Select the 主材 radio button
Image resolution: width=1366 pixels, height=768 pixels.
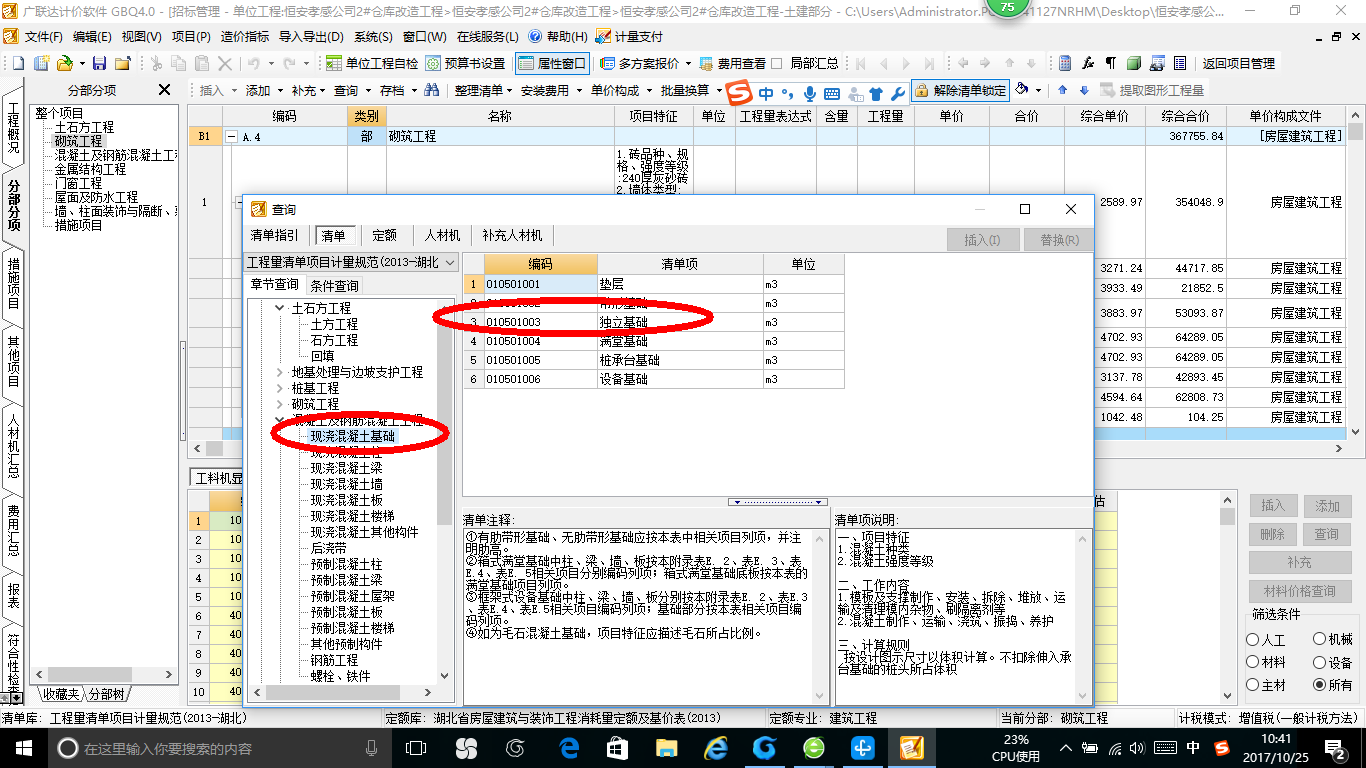point(1253,685)
